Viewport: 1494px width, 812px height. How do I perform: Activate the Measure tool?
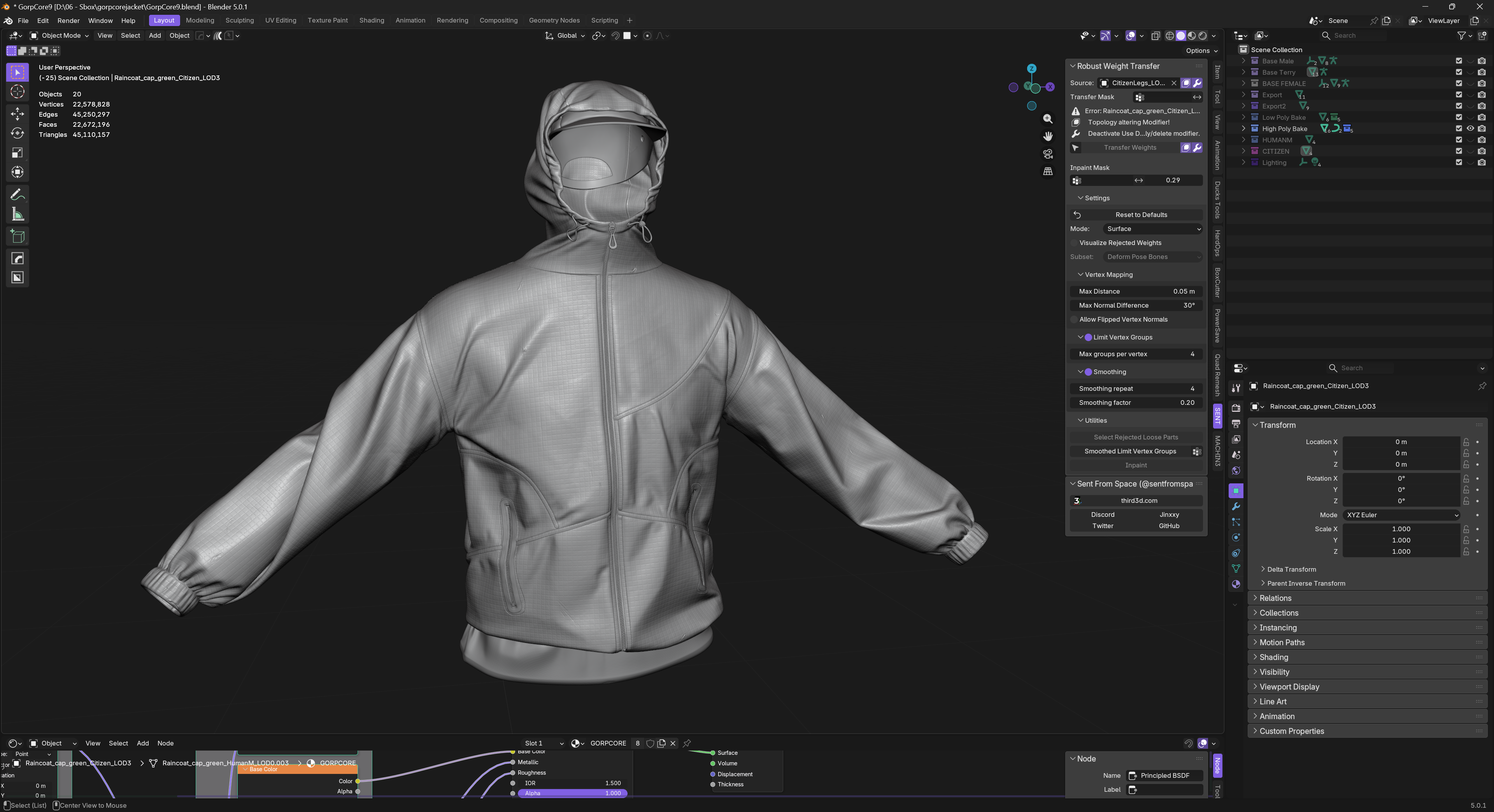pyautogui.click(x=18, y=214)
